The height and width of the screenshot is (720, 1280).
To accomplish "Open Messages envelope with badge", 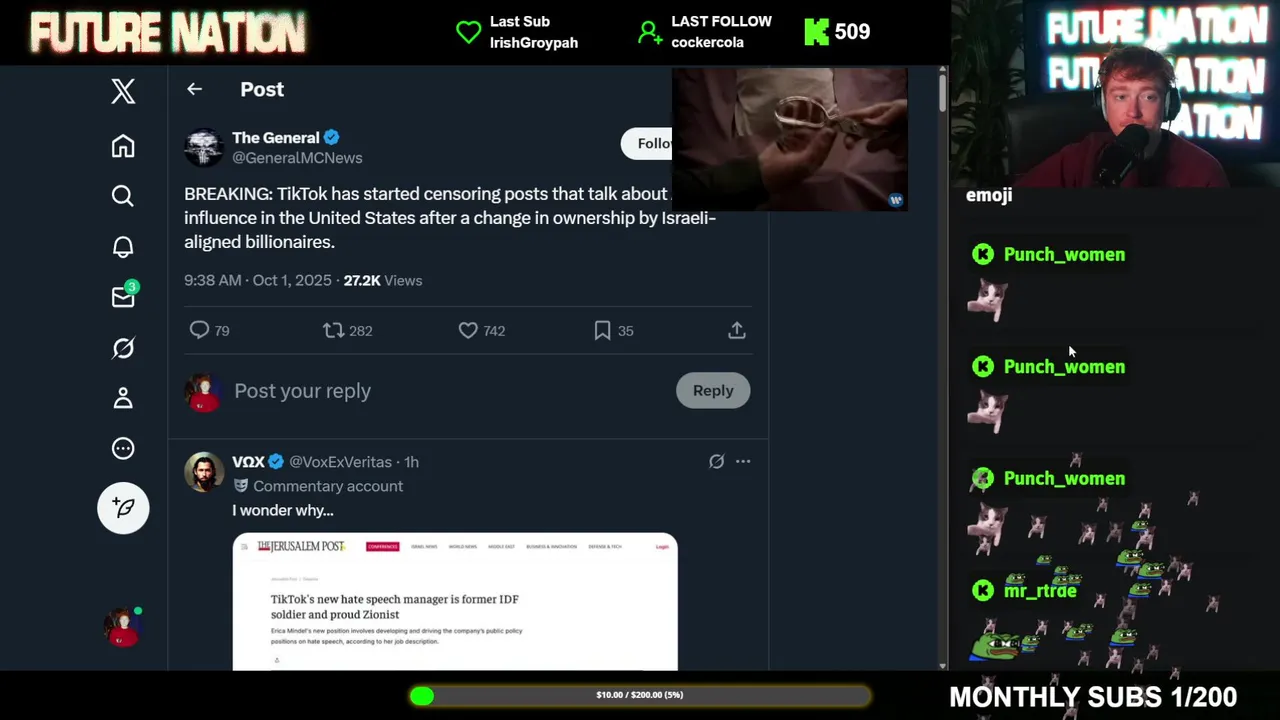I will coord(124,296).
